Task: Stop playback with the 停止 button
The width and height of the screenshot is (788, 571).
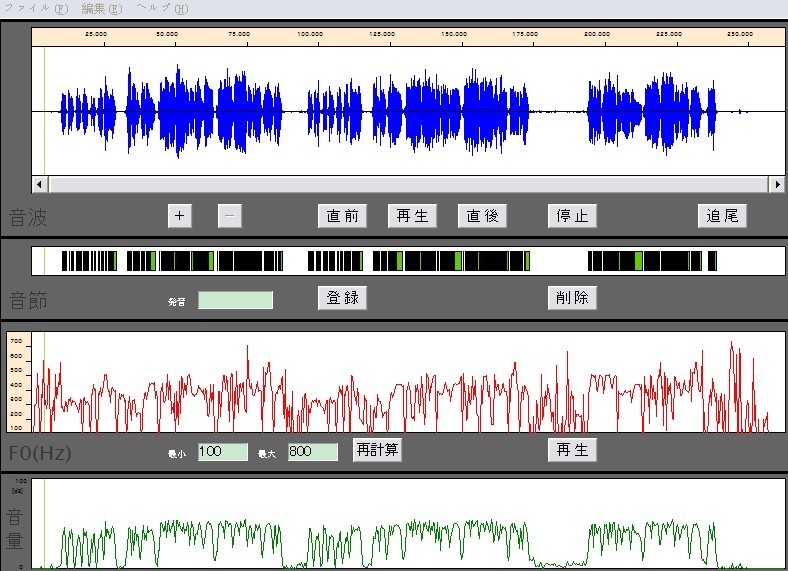Action: click(572, 216)
